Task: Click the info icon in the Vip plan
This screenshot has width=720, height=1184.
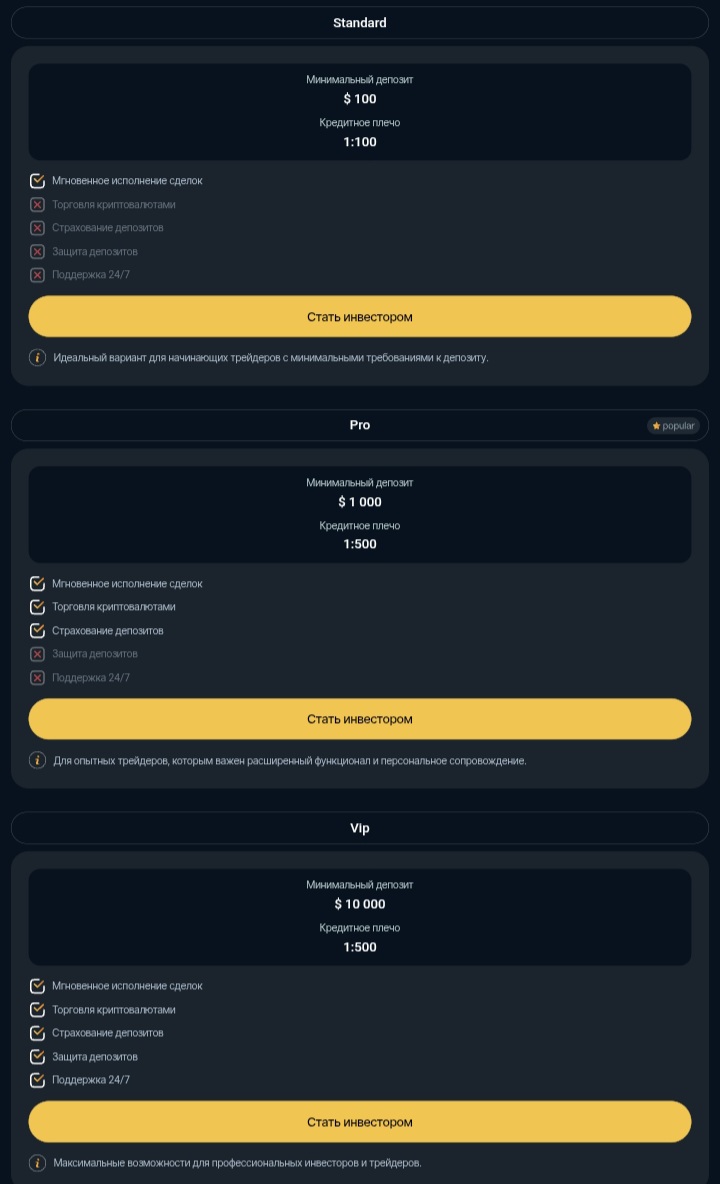Action: click(x=38, y=1163)
